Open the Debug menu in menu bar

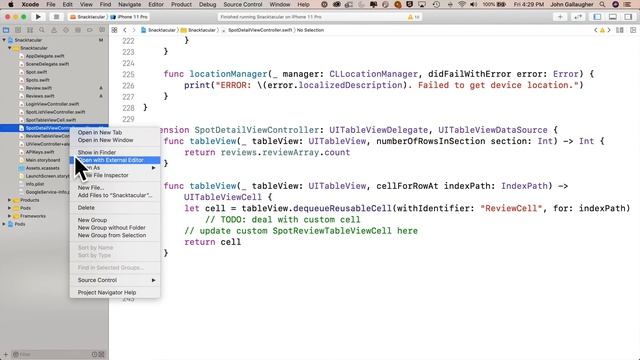point(207,4)
